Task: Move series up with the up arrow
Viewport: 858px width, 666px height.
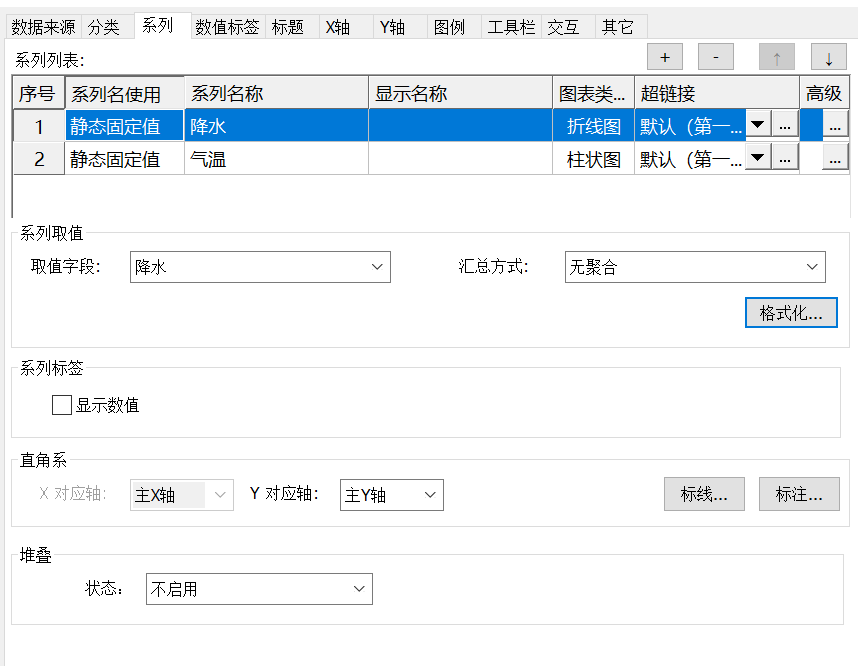Action: (777, 57)
